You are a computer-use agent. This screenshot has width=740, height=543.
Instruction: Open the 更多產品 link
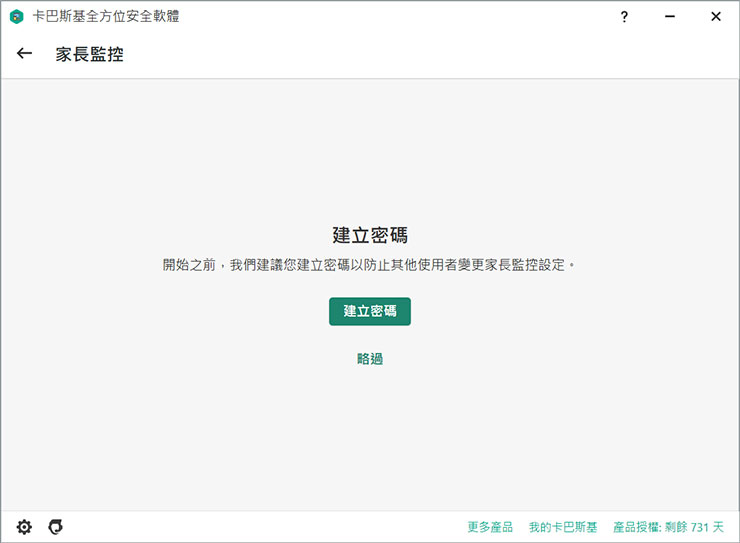pyautogui.click(x=490, y=527)
